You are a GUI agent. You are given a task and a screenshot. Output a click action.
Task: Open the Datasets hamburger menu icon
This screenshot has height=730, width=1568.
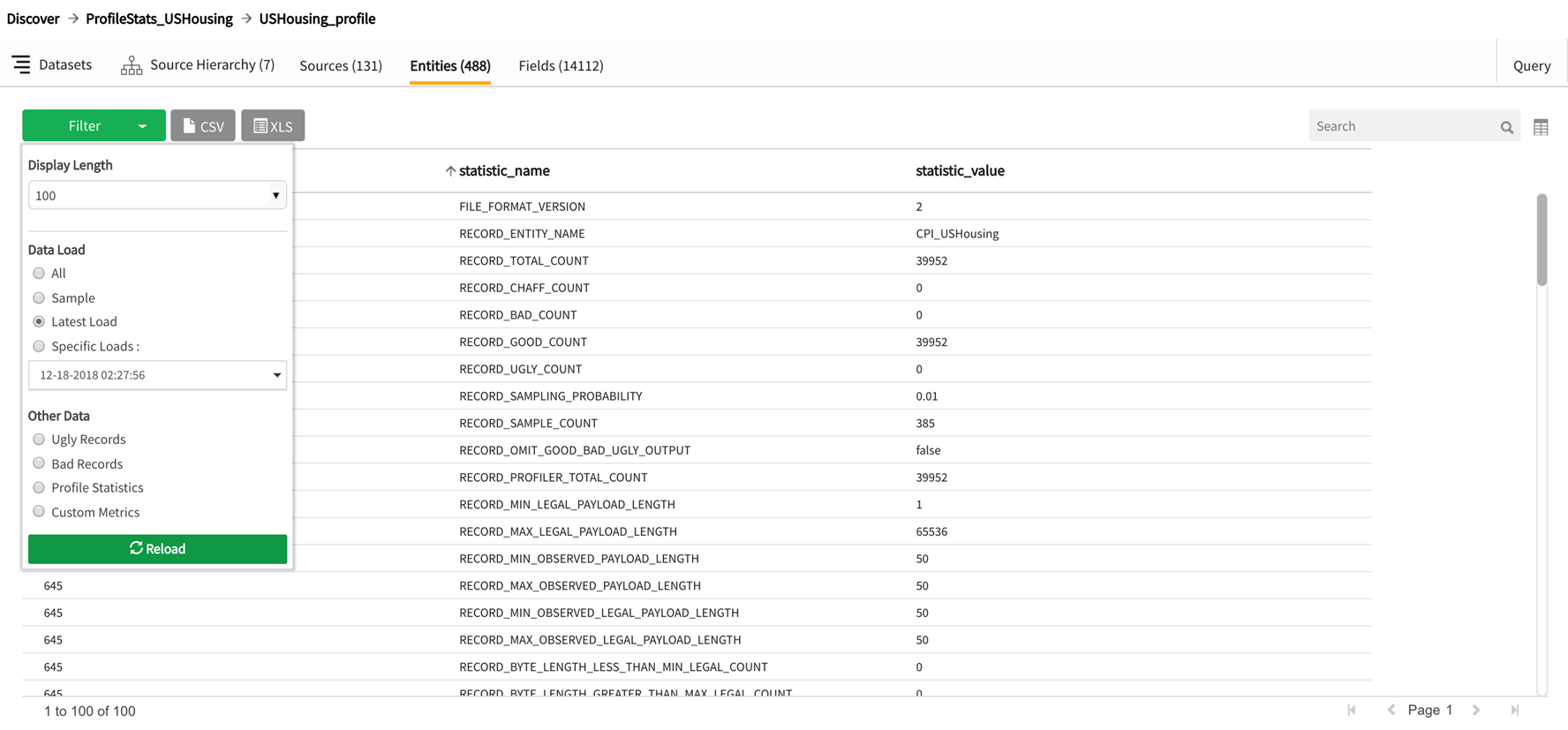[21, 64]
